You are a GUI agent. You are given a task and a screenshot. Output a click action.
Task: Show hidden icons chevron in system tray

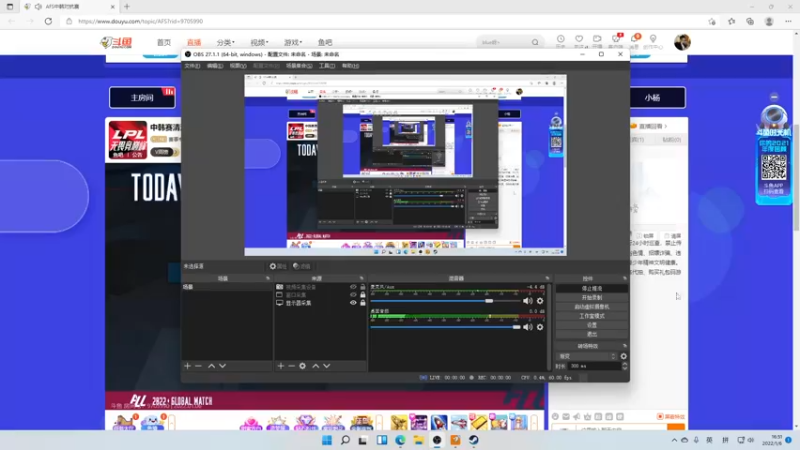tap(674, 440)
